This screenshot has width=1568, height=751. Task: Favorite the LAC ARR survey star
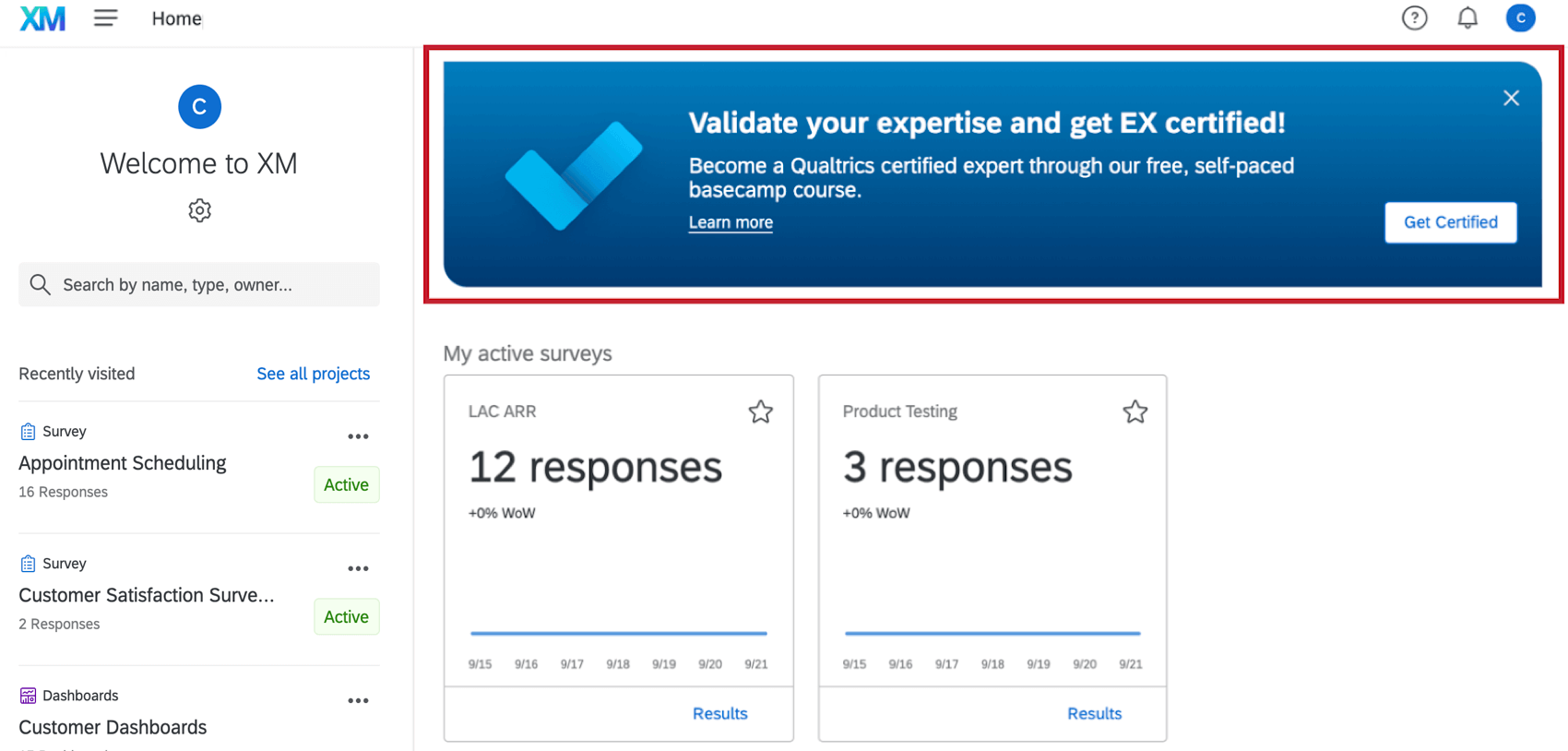760,411
